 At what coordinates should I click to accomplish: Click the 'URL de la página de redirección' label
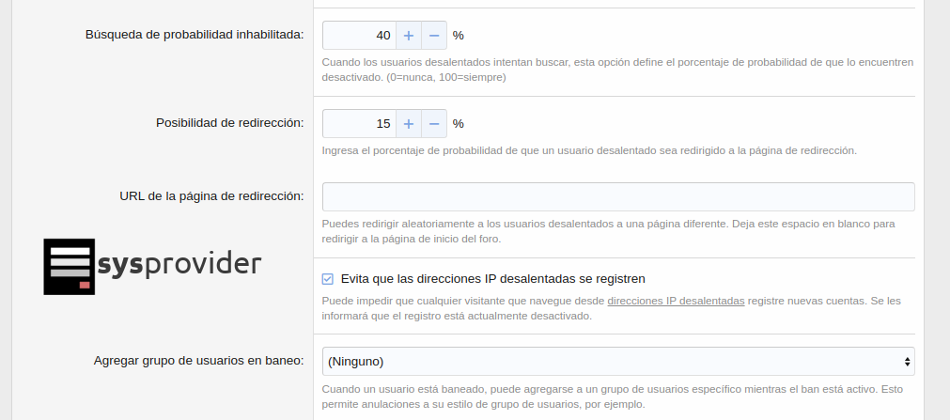[x=211, y=196]
